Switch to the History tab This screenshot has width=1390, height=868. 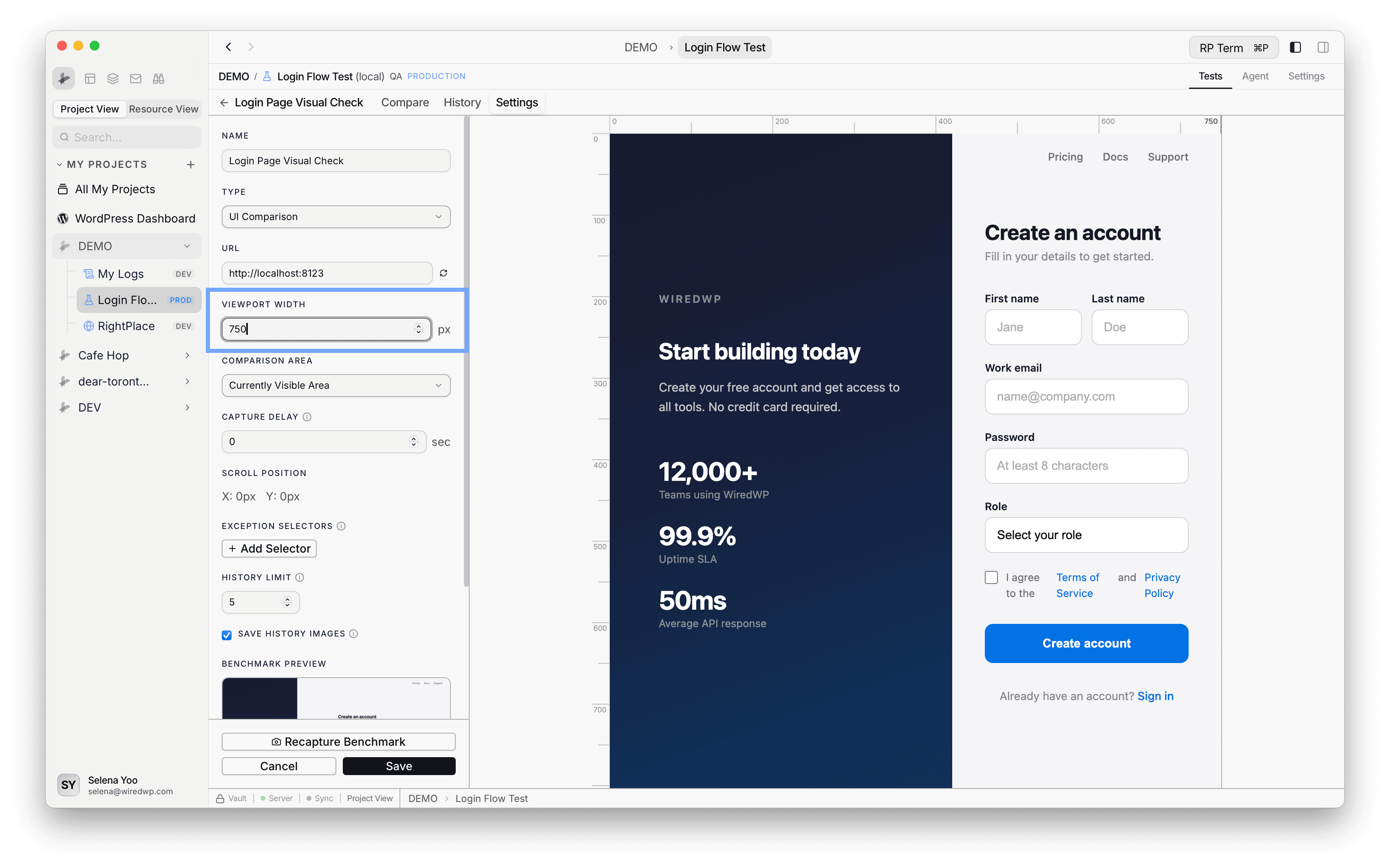pos(462,102)
